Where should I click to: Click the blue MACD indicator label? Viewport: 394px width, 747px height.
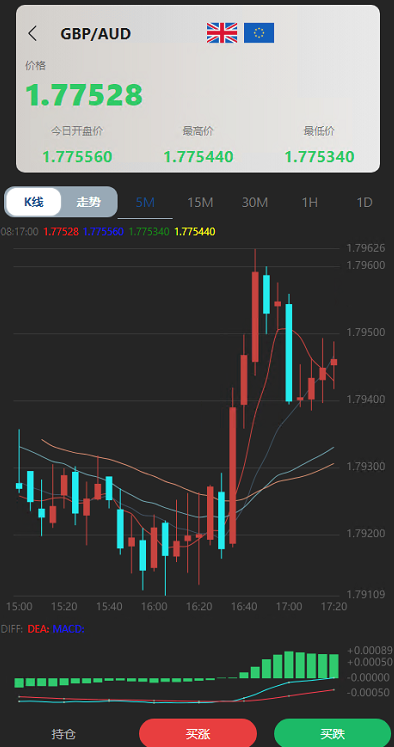[68, 629]
